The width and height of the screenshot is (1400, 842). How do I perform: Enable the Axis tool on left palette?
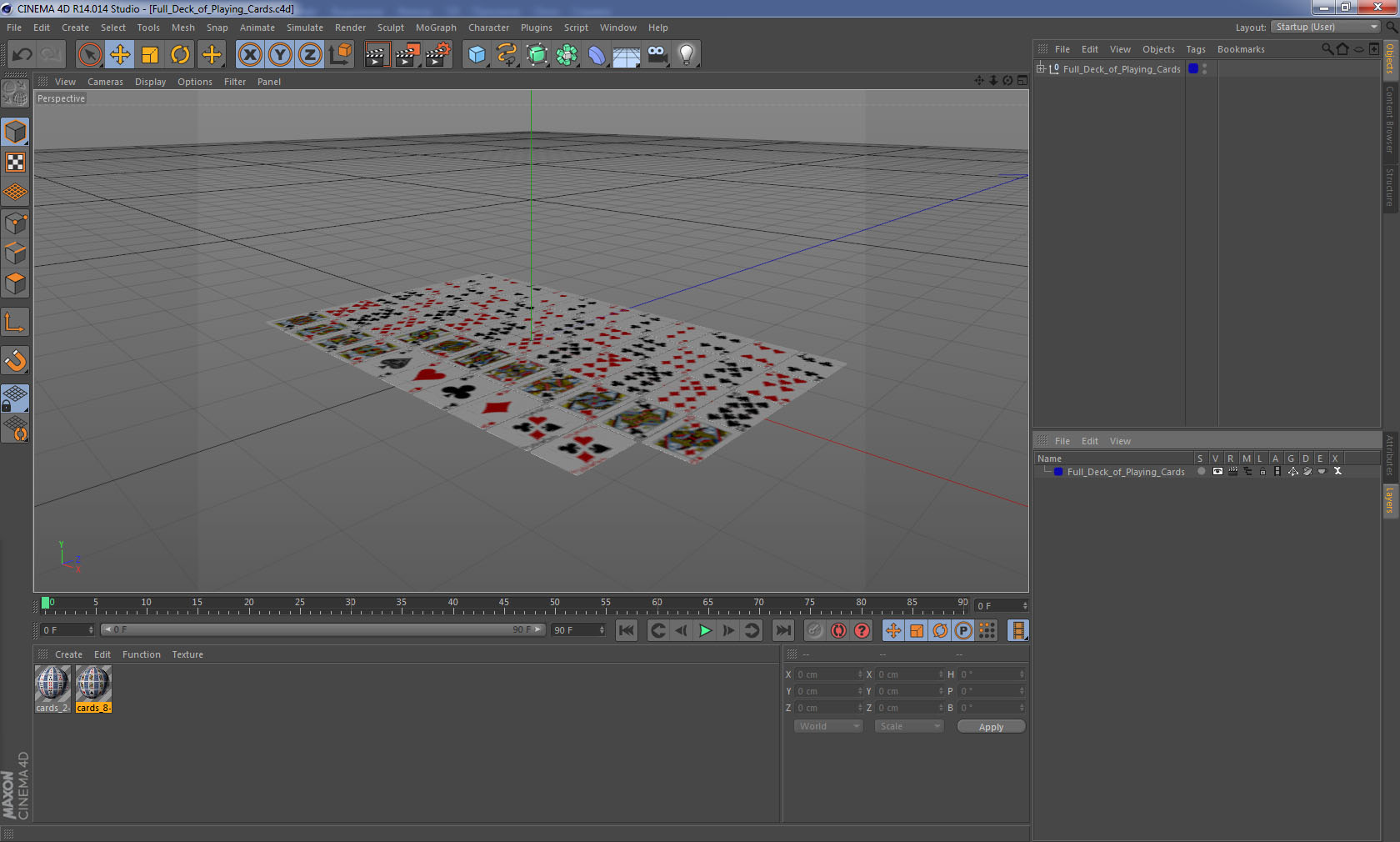(15, 322)
